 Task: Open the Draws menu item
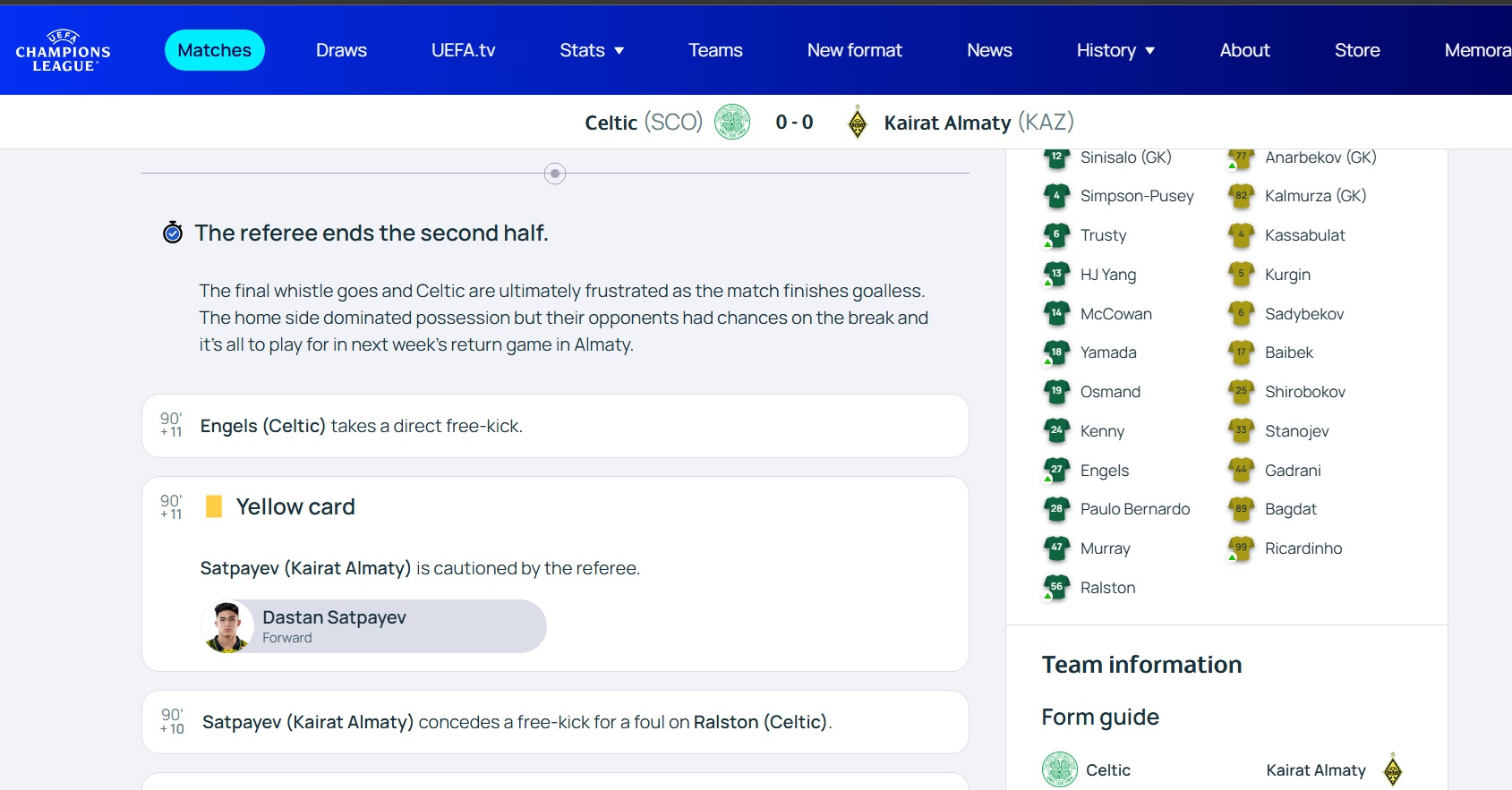point(341,50)
